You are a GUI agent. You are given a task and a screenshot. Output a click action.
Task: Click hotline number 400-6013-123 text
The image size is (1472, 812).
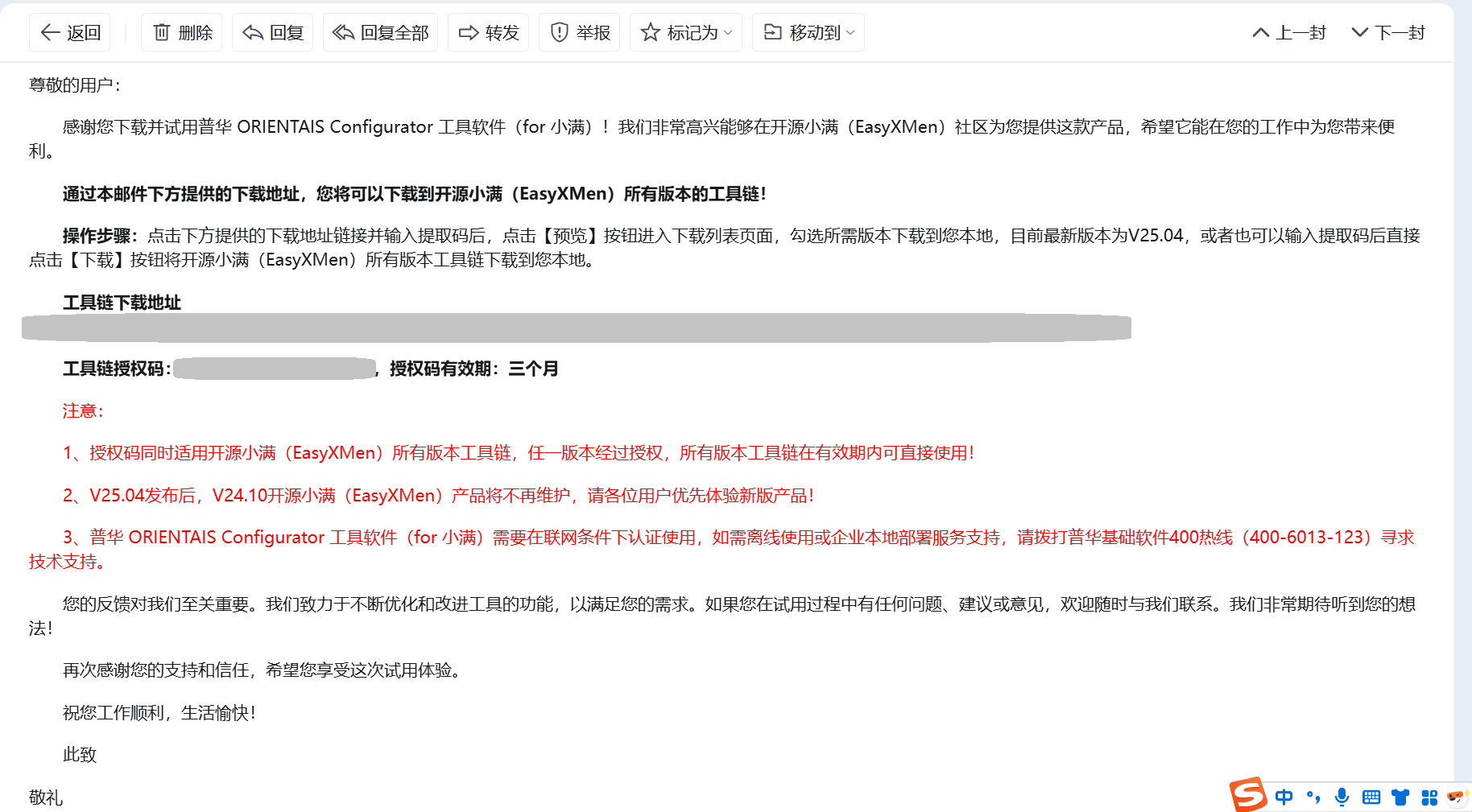coord(1308,538)
